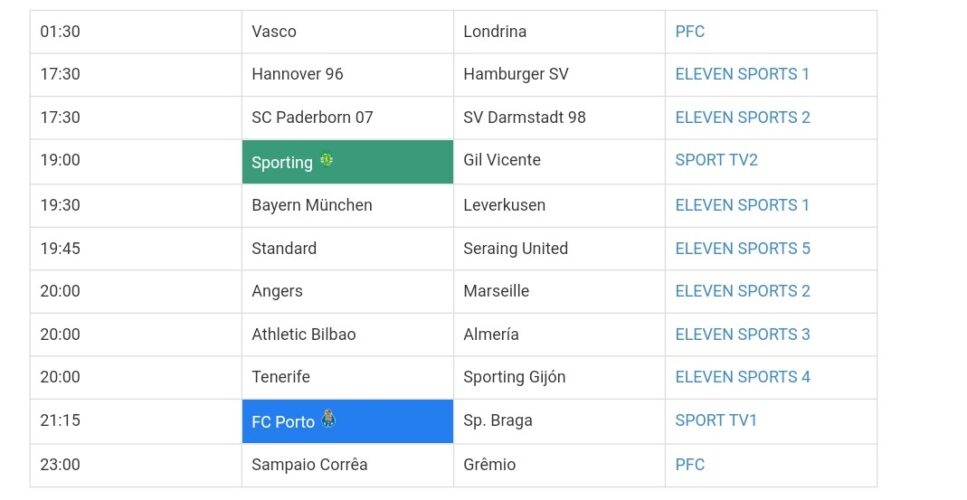The height and width of the screenshot is (500, 967).
Task: Open the ELEVEN SPORTS 4 channel link
Action: (x=743, y=377)
